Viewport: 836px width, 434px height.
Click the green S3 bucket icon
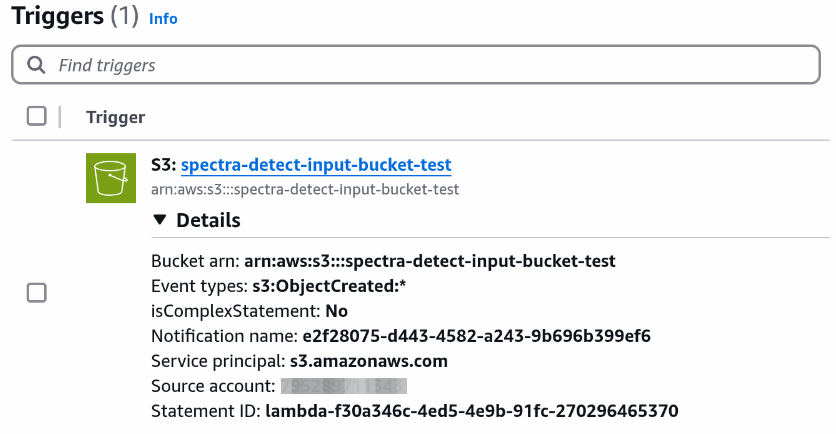[x=111, y=178]
